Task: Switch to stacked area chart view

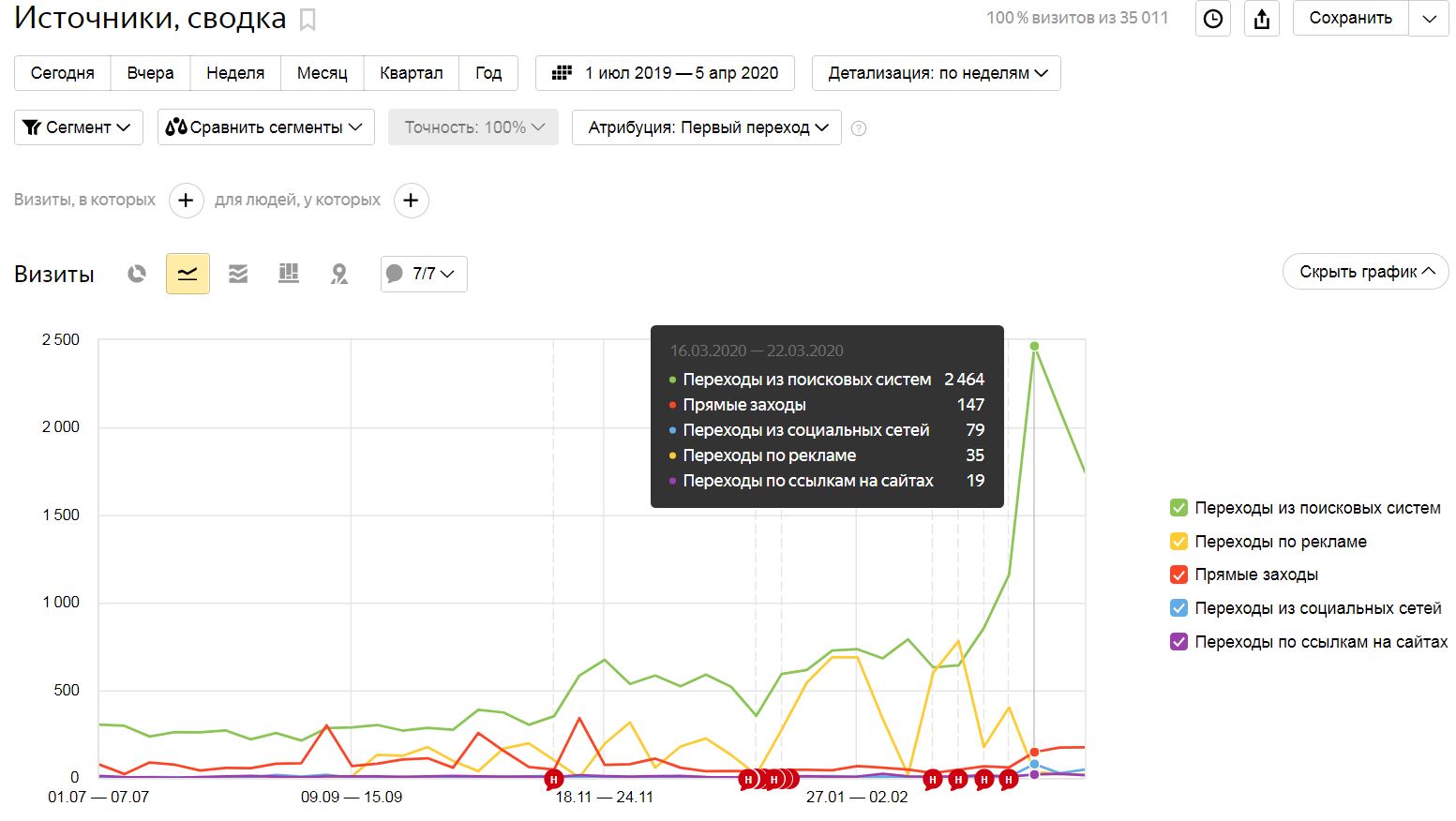Action: point(238,274)
